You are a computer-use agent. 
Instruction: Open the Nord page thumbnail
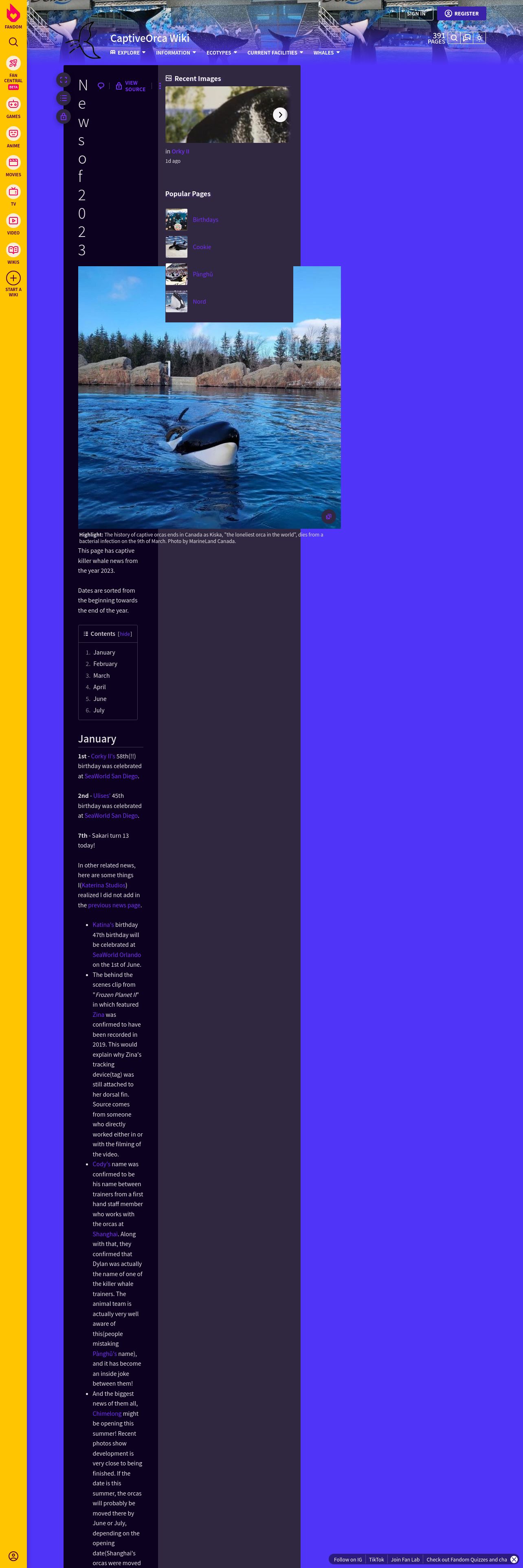pos(176,302)
